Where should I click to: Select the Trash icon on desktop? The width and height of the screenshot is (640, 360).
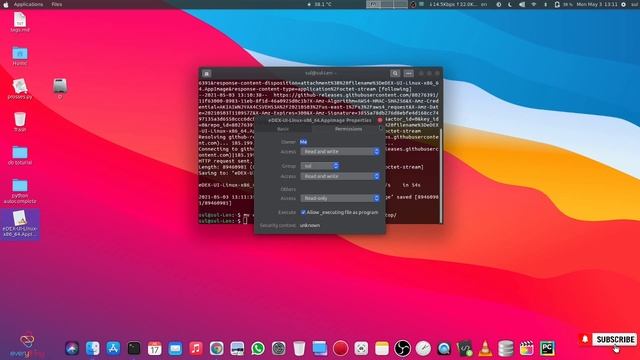point(20,122)
